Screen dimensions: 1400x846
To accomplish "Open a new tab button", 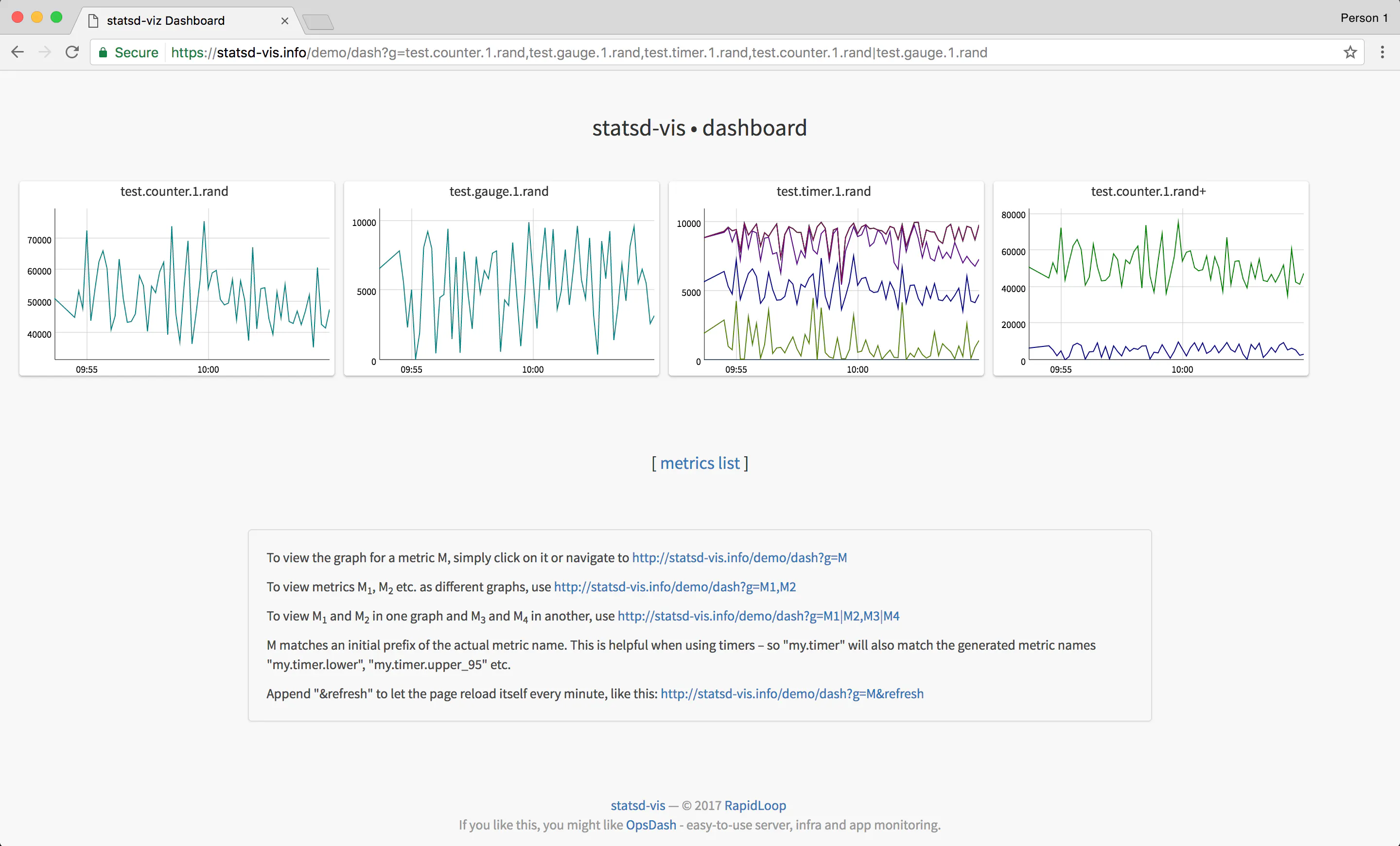I will 317,22.
